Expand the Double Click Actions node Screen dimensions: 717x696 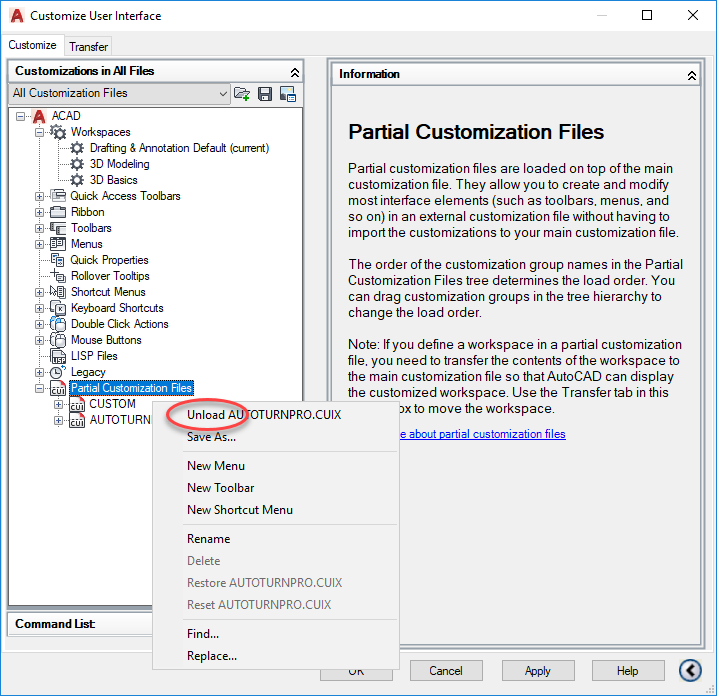[39, 325]
